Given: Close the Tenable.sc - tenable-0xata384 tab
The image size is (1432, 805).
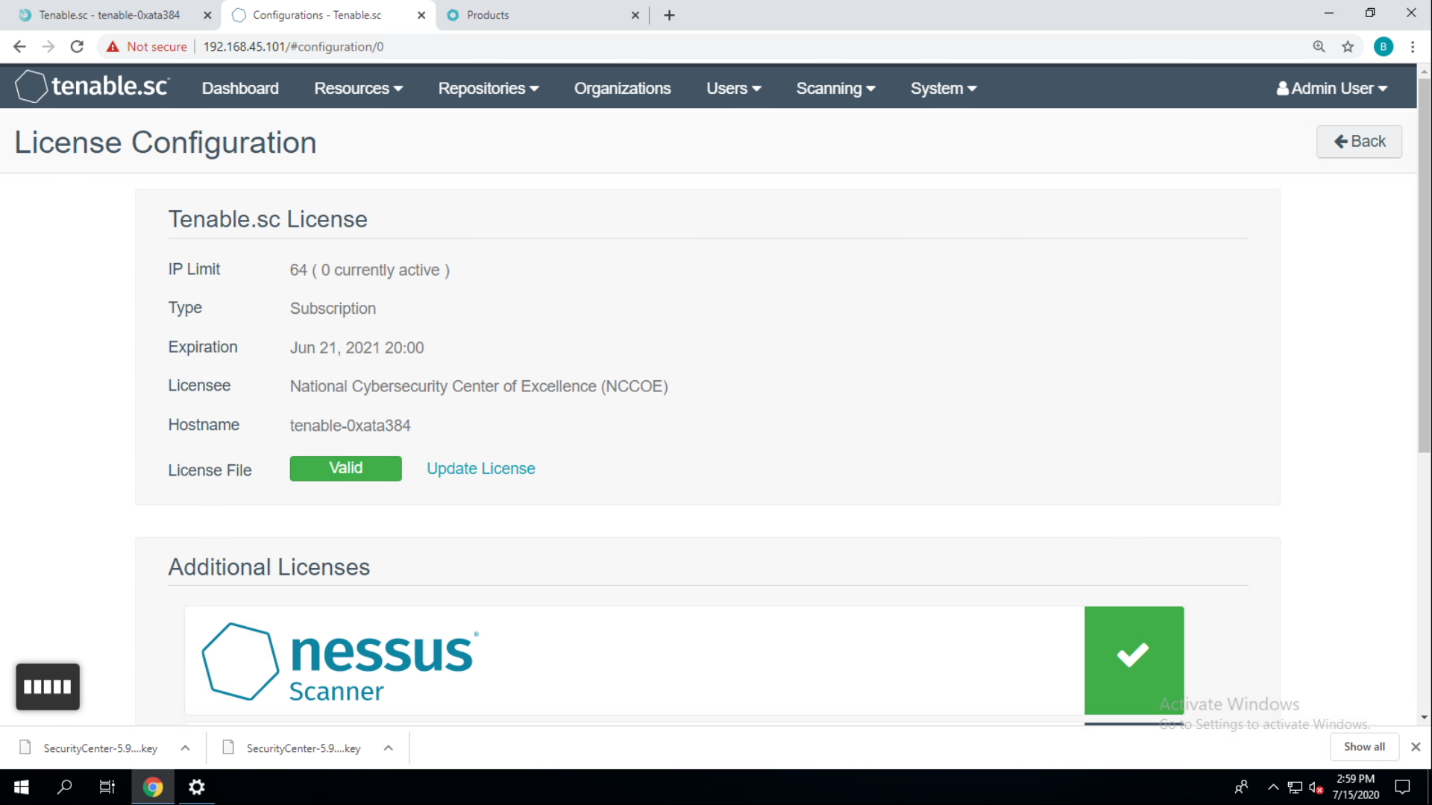Looking at the screenshot, I should (x=207, y=15).
